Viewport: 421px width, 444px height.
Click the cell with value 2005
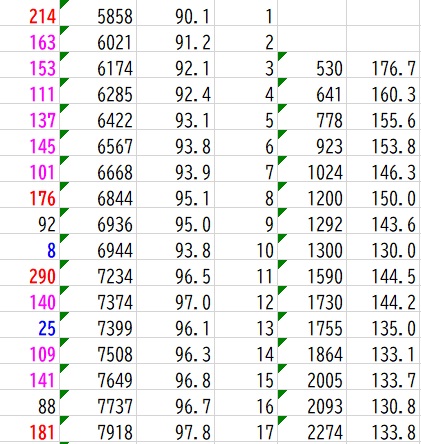(x=312, y=377)
